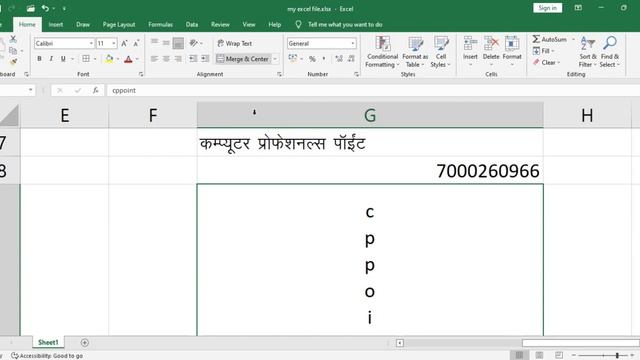Viewport: 640px width, 360px height.
Task: Click the Sign in button
Action: (547, 8)
